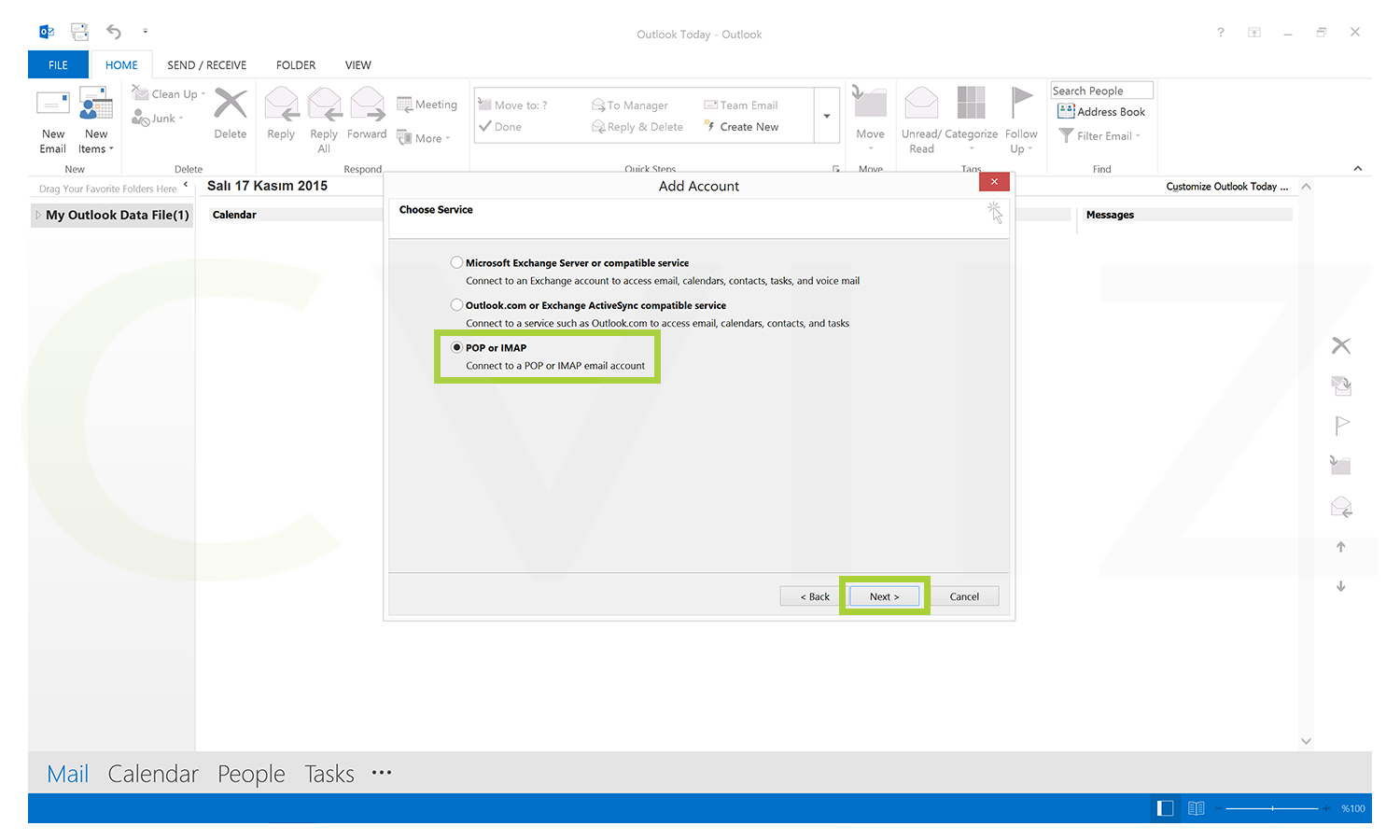Click the delete X icon in right sidebar
Screen dimensions: 1400x840
pyautogui.click(x=1341, y=345)
